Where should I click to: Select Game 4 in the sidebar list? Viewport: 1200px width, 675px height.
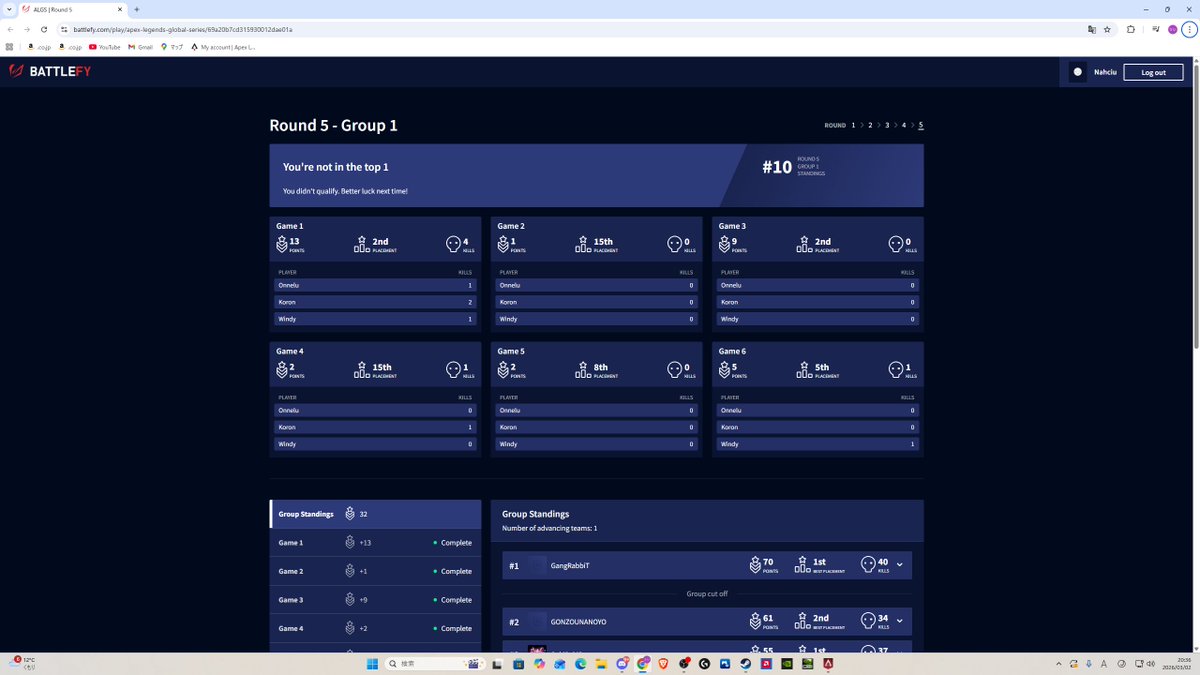[x=375, y=628]
